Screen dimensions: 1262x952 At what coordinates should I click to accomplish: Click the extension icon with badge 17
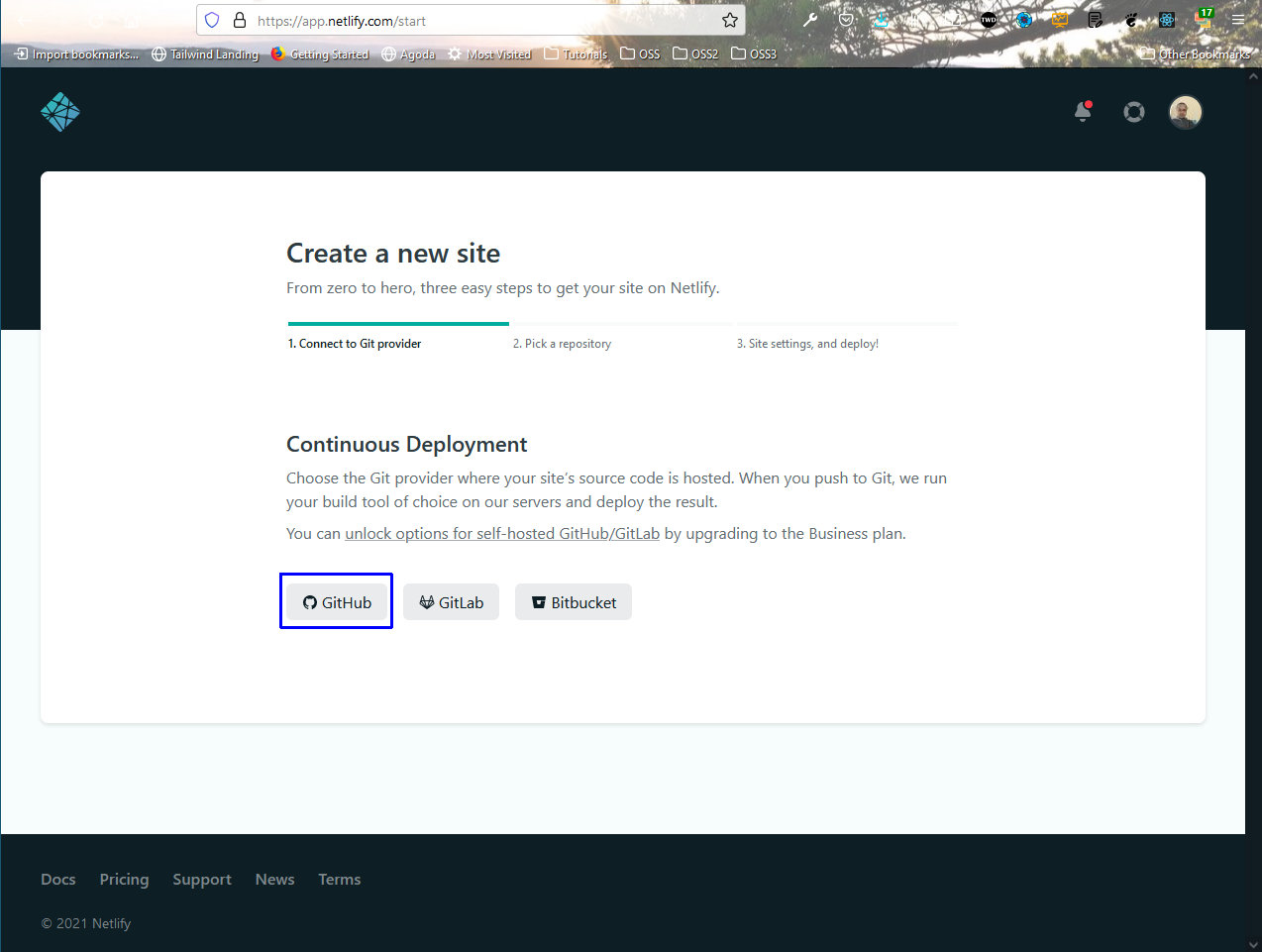1204,18
